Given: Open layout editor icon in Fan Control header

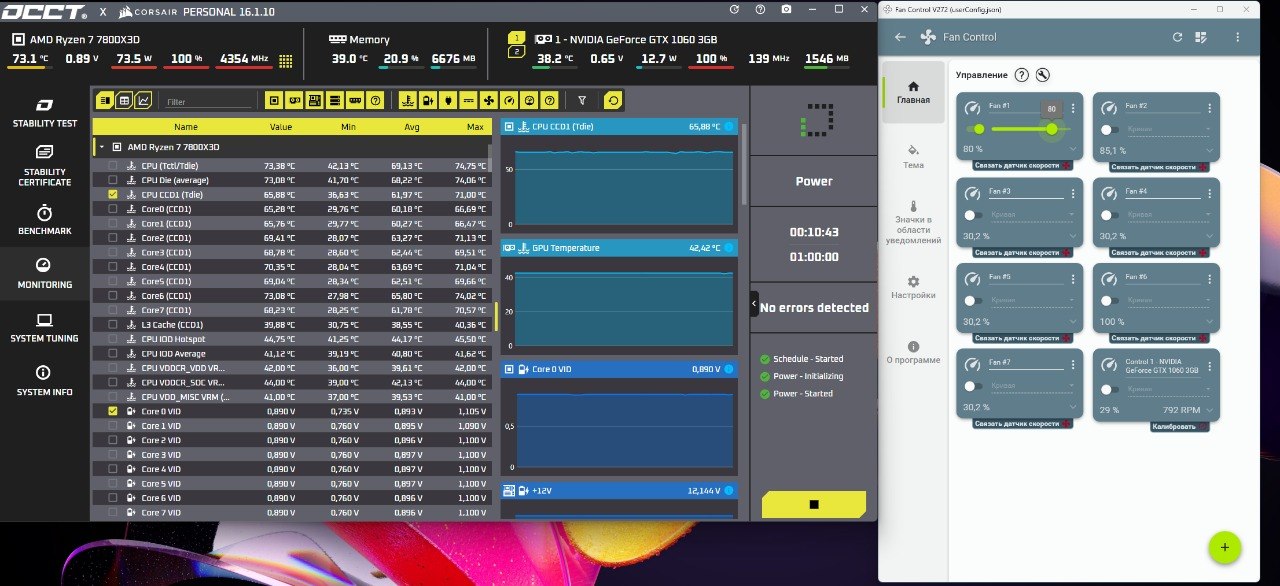Looking at the screenshot, I should pos(1201,37).
